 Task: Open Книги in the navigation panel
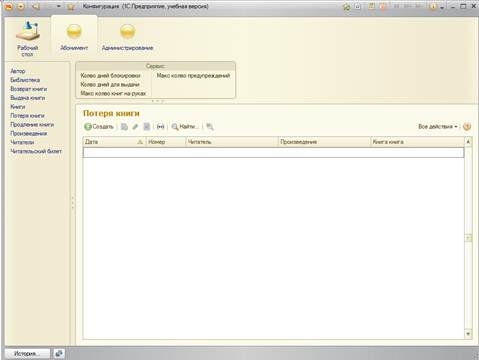(18, 107)
